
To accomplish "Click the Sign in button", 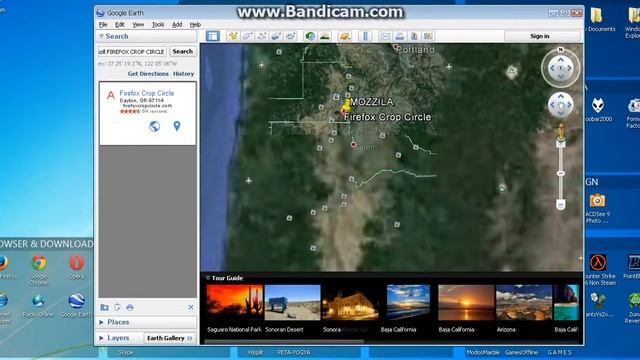I will click(540, 36).
